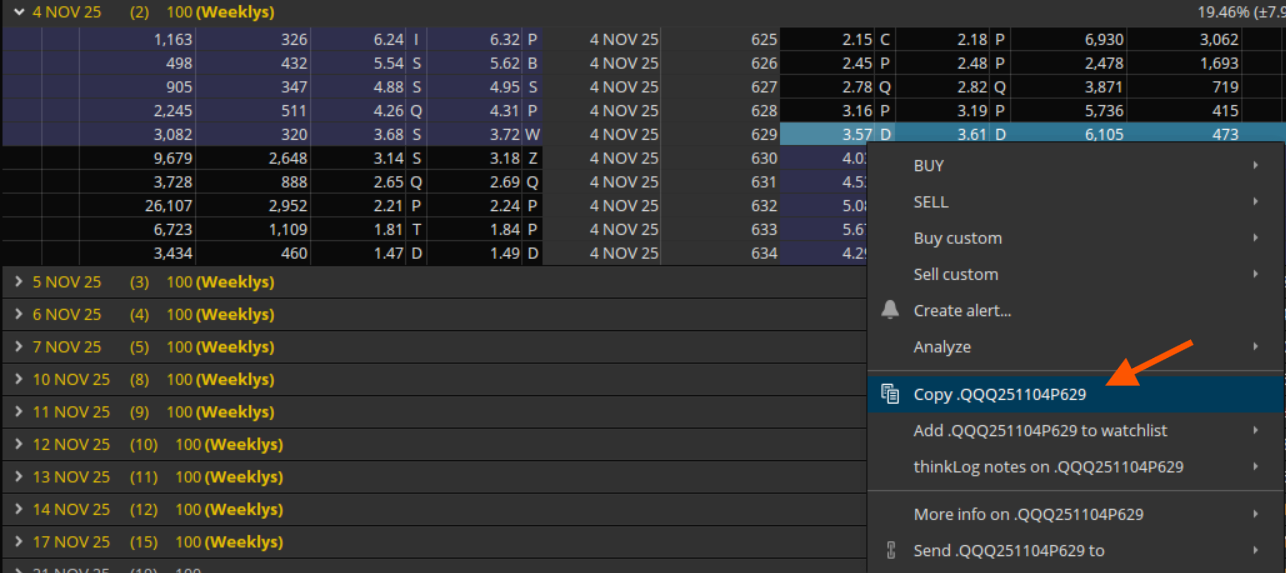Image resolution: width=1286 pixels, height=573 pixels.
Task: Expand the 14 NOV 25 expiration row
Action: click(x=18, y=509)
